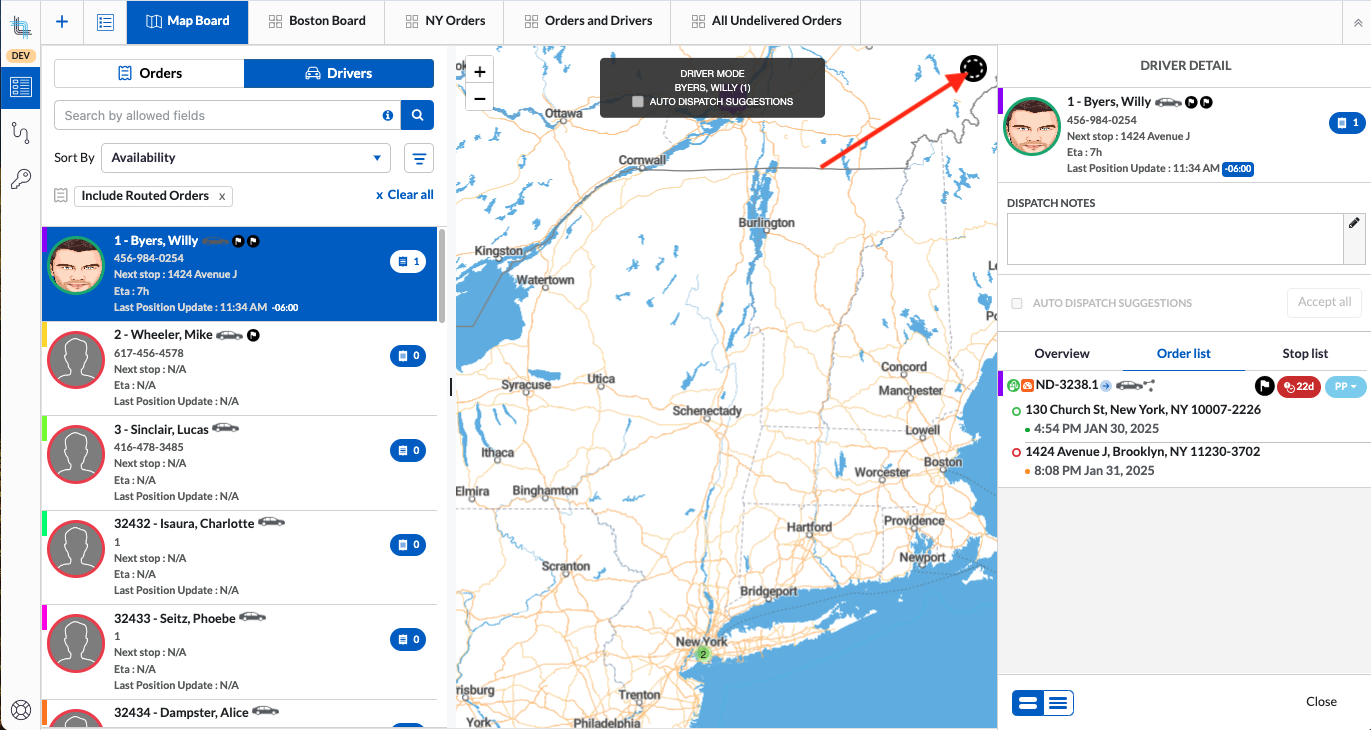1371x730 pixels.
Task: Open the All Undelivered Orders tab
Action: click(x=765, y=21)
